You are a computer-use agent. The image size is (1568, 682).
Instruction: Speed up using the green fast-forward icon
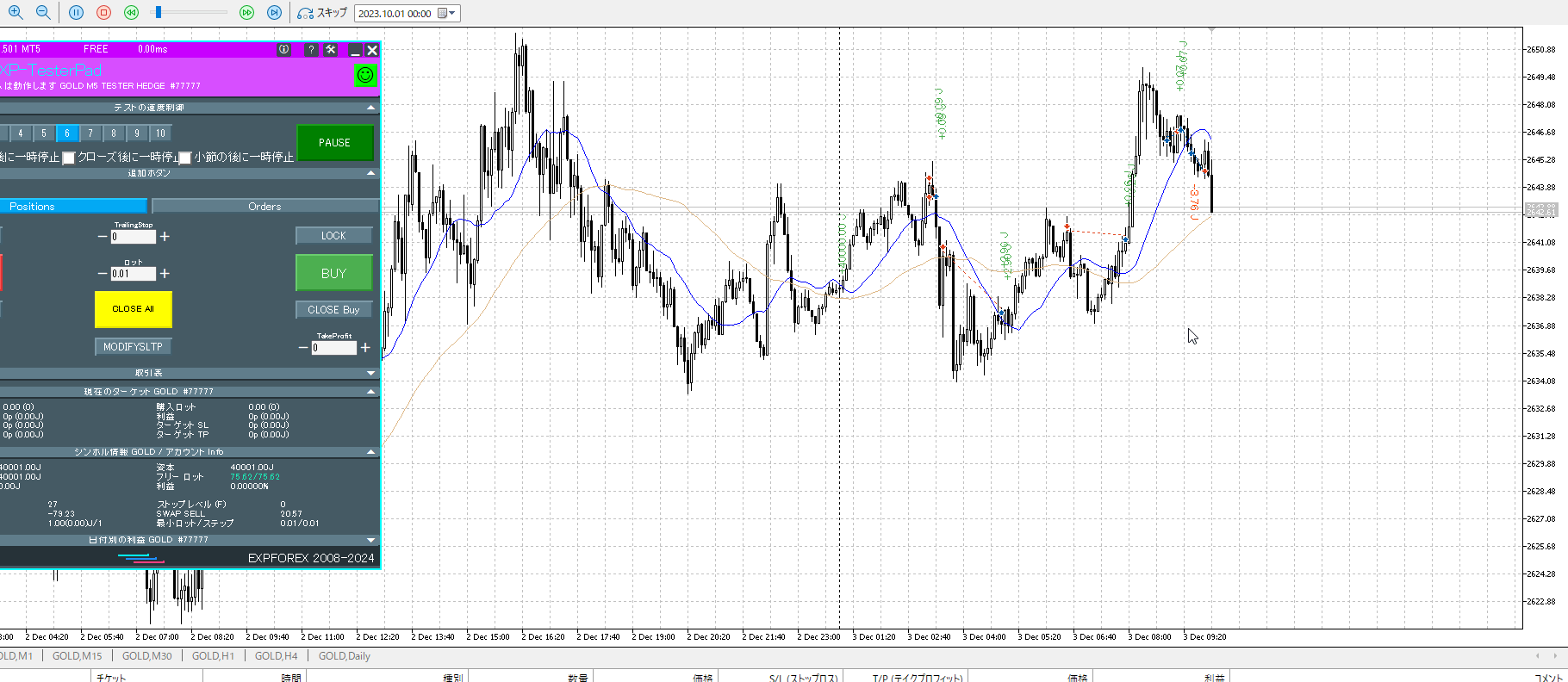coord(246,12)
